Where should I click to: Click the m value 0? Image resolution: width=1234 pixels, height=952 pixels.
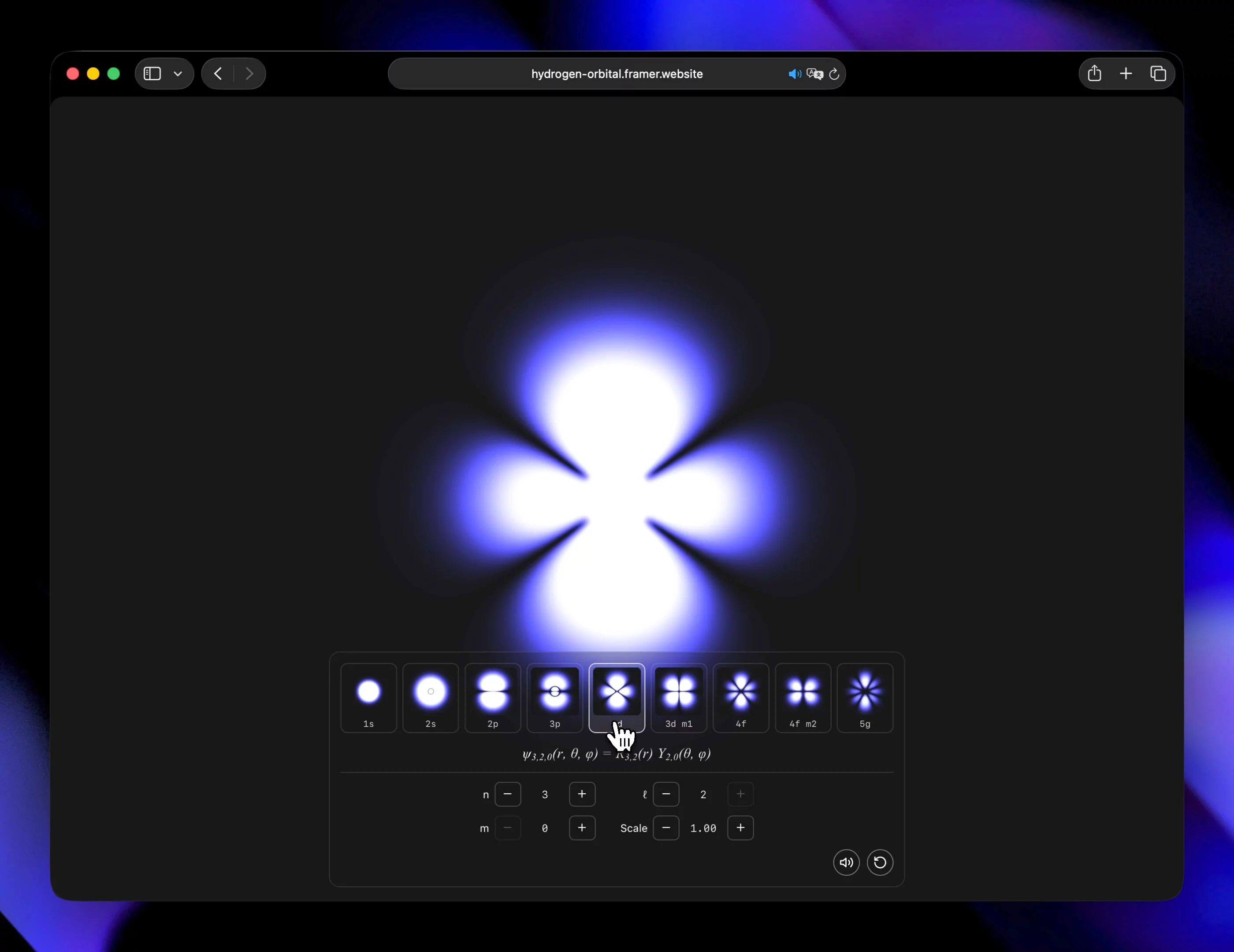[545, 828]
